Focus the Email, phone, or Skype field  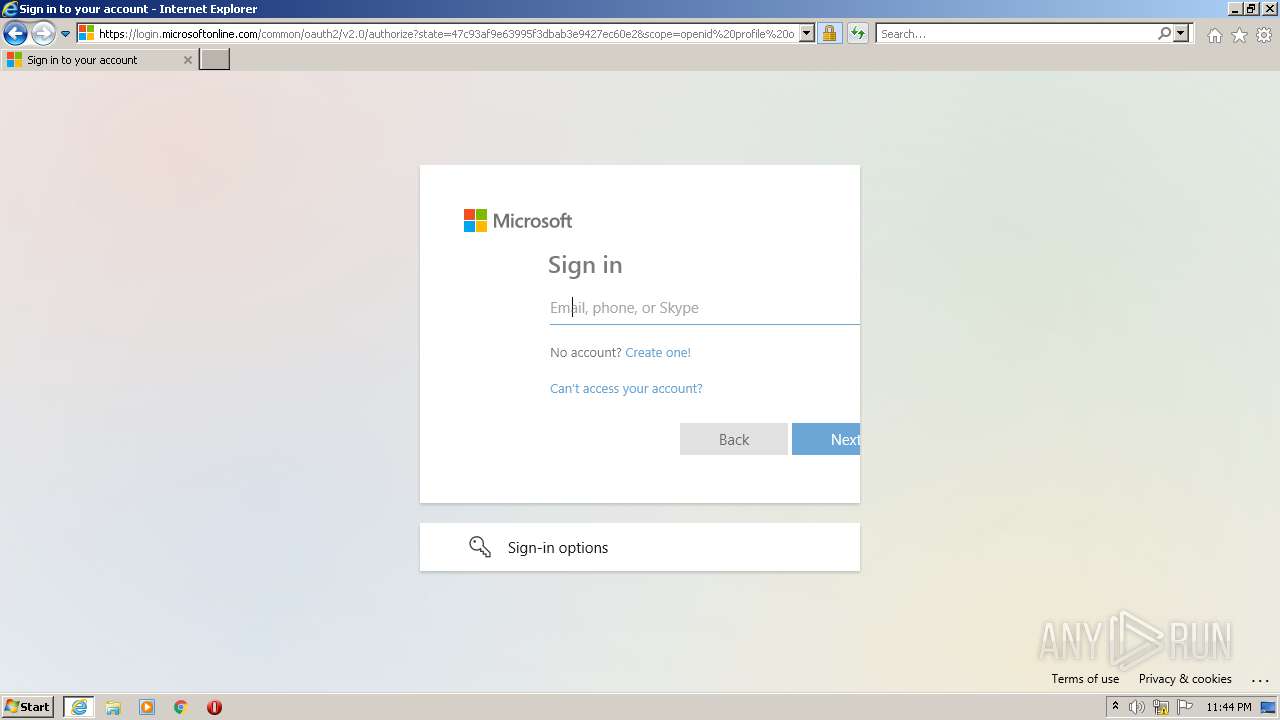click(x=704, y=308)
